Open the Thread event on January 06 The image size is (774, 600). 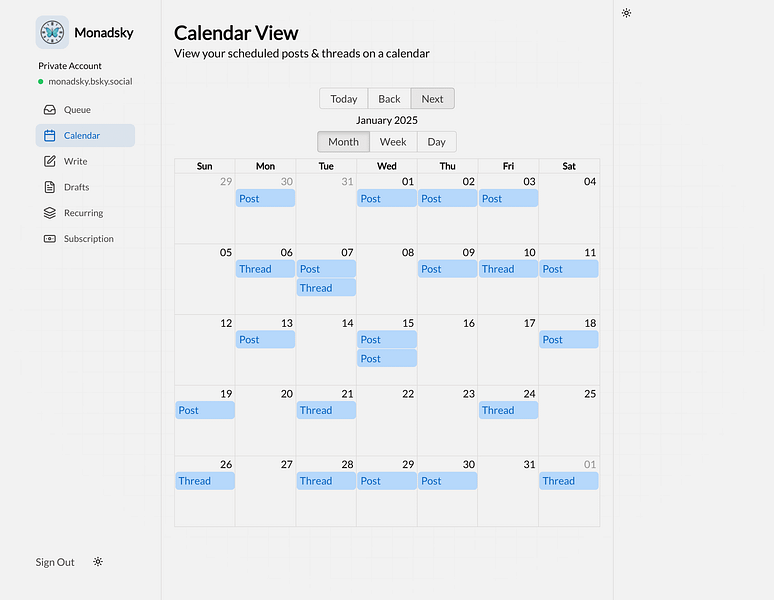point(266,269)
